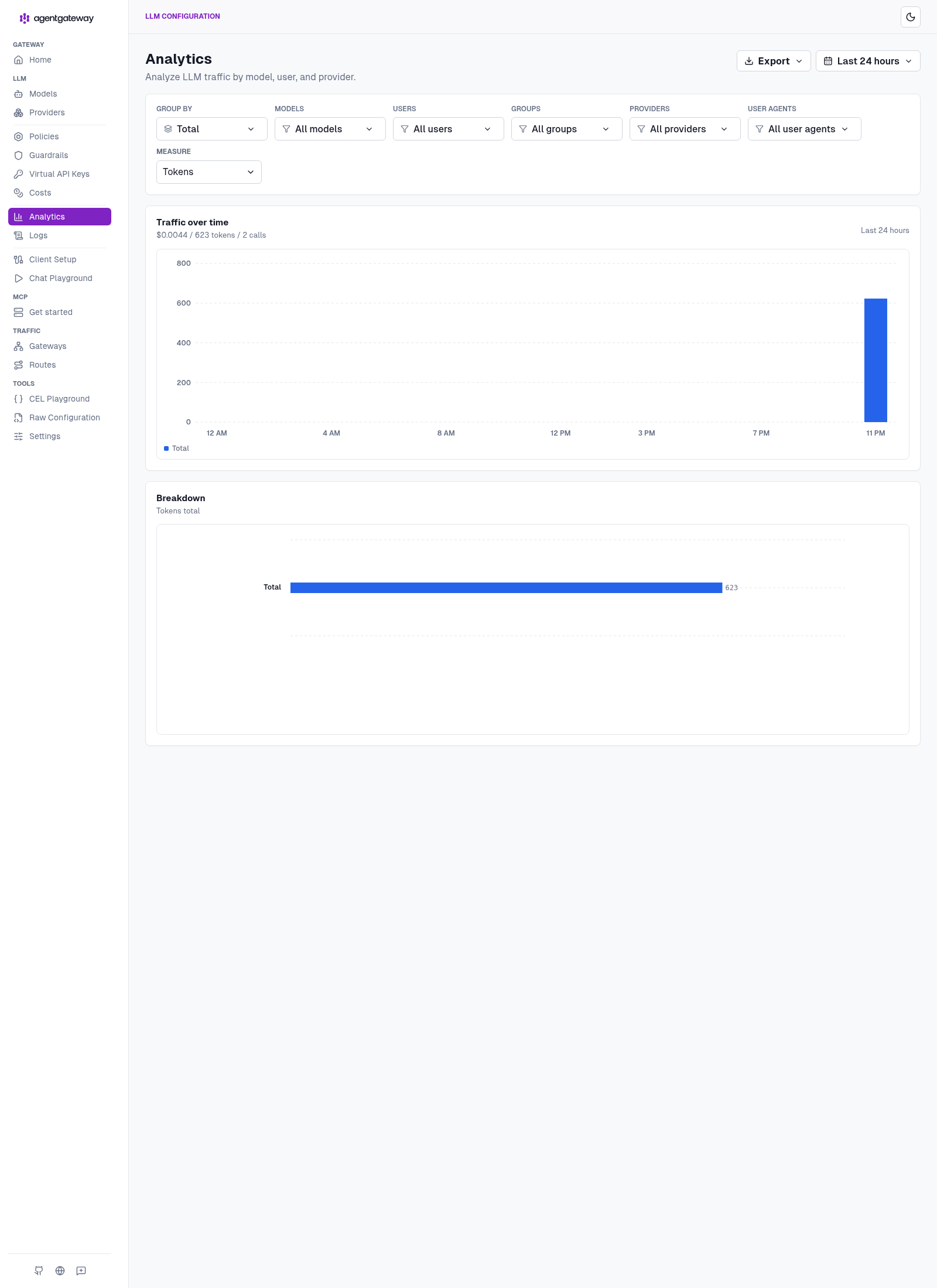937x1288 pixels.
Task: Click the Providers icon in sidebar
Action: click(x=19, y=112)
